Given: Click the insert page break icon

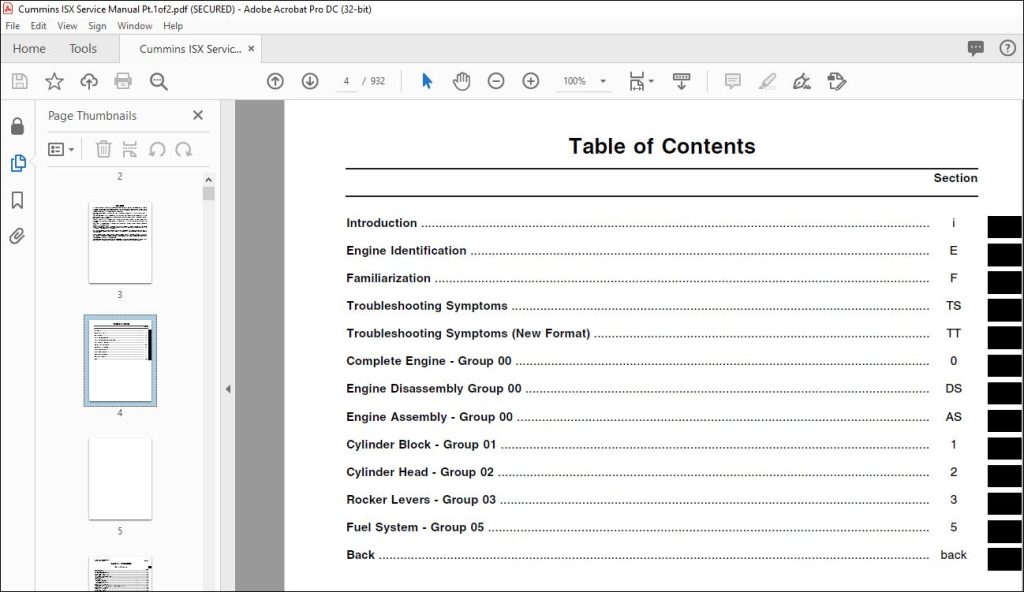Looking at the screenshot, I should coord(130,150).
